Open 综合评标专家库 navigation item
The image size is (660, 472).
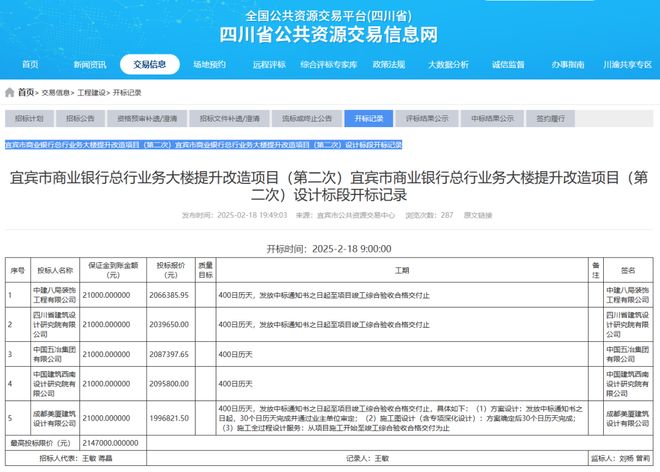coord(329,64)
